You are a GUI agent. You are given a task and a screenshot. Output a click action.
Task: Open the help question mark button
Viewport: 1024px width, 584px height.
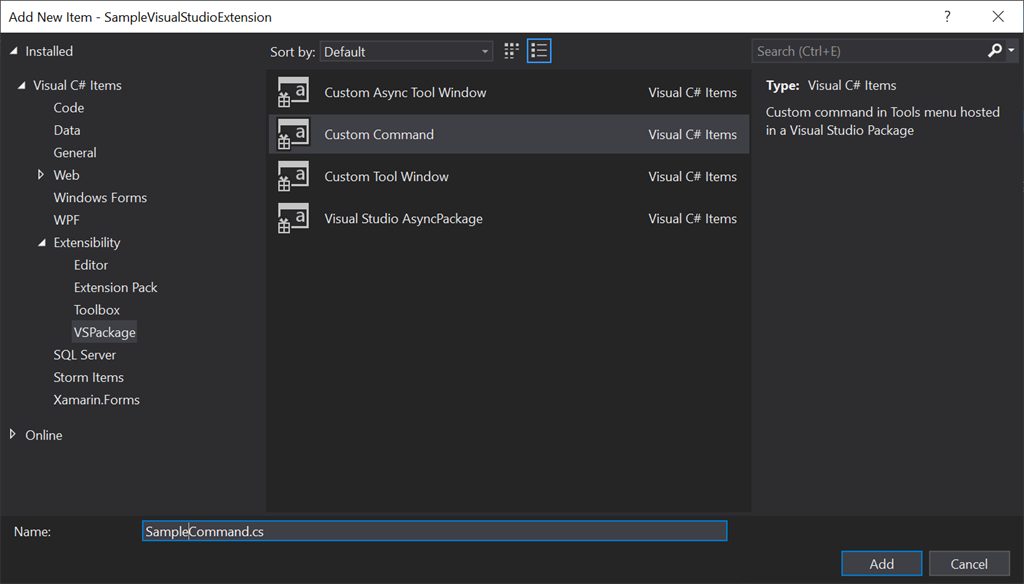[x=947, y=16]
